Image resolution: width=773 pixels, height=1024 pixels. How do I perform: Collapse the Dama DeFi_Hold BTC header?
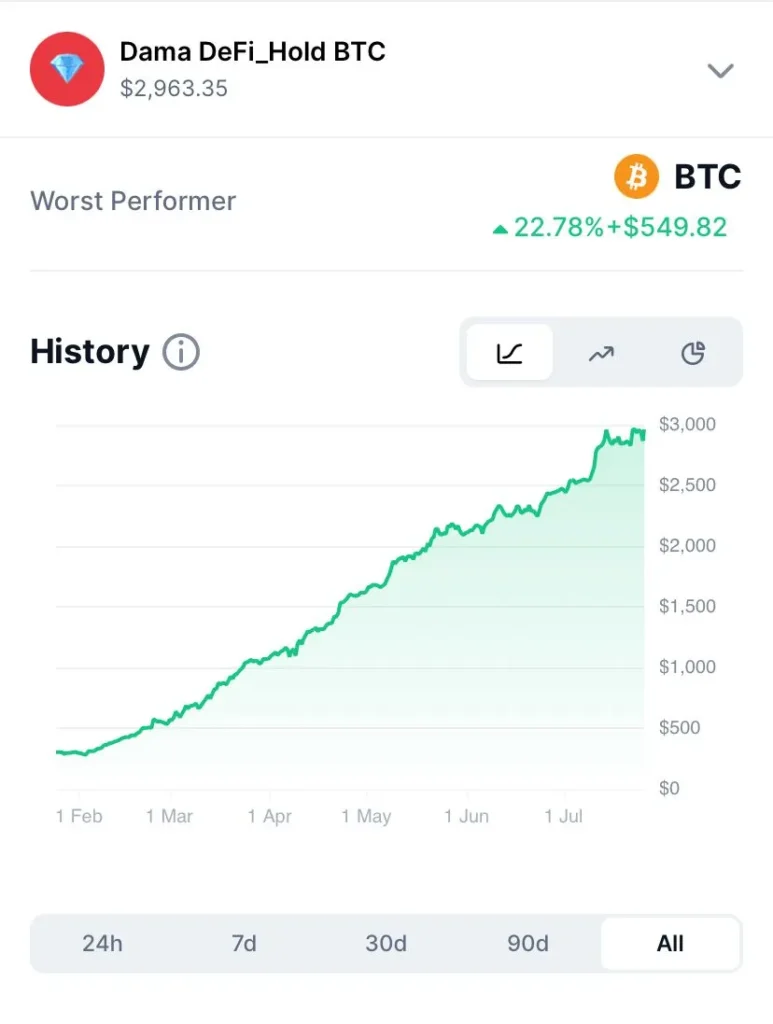721,71
